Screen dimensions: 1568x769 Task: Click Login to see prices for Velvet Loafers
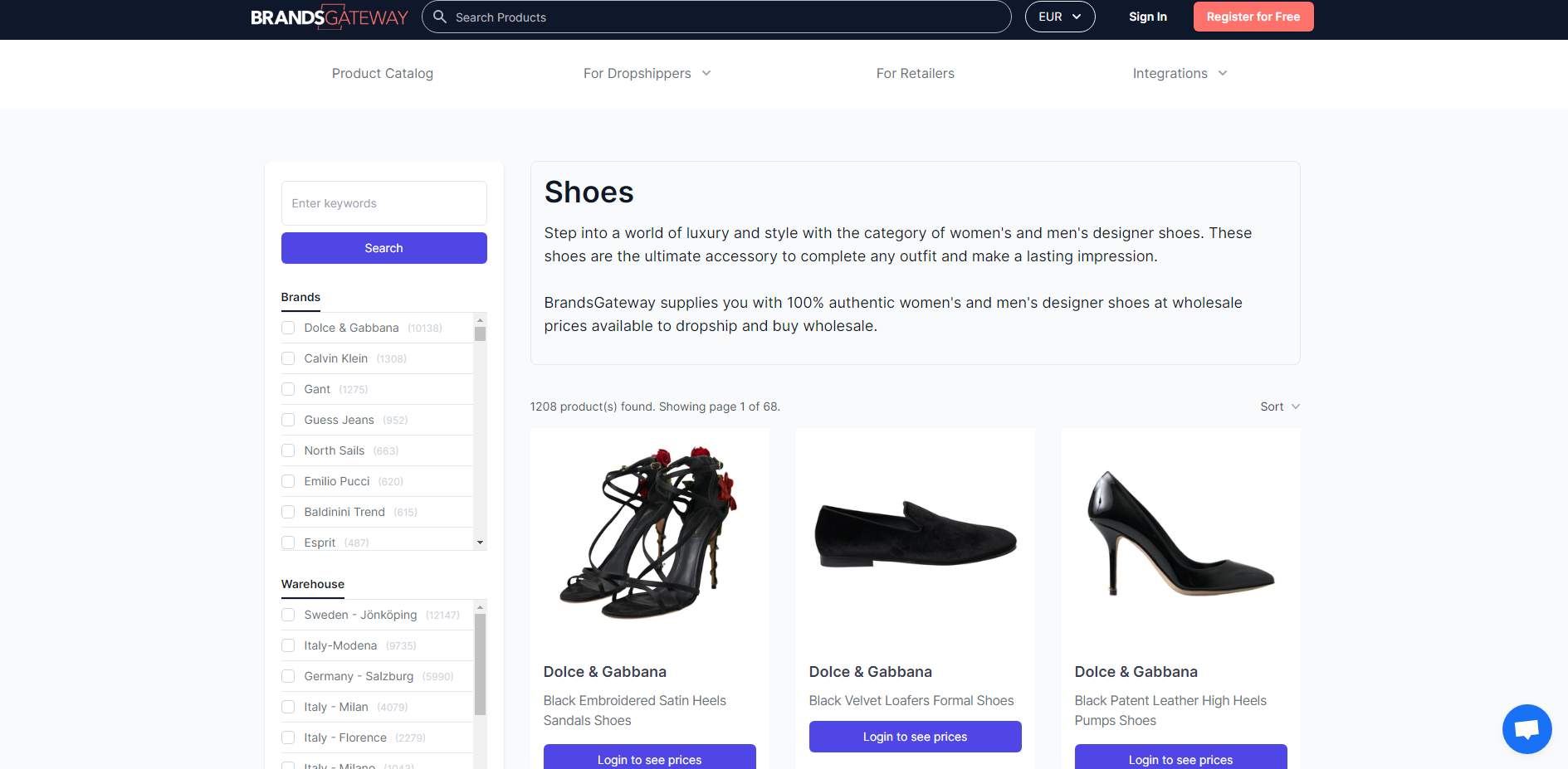[x=916, y=737]
